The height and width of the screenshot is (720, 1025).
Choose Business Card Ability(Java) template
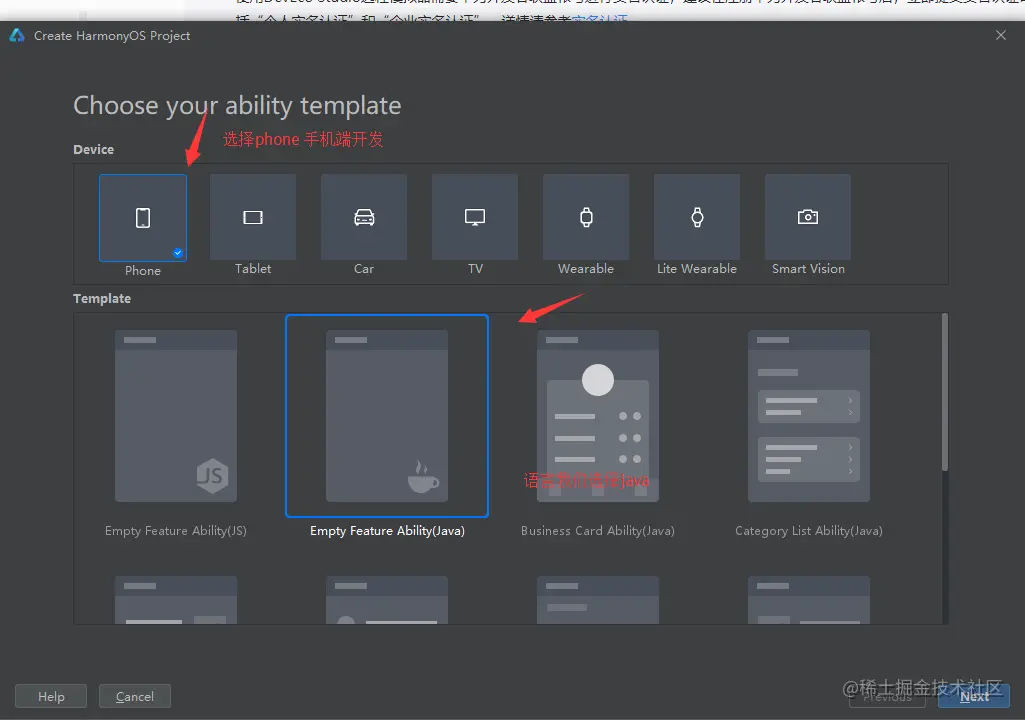pyautogui.click(x=597, y=416)
